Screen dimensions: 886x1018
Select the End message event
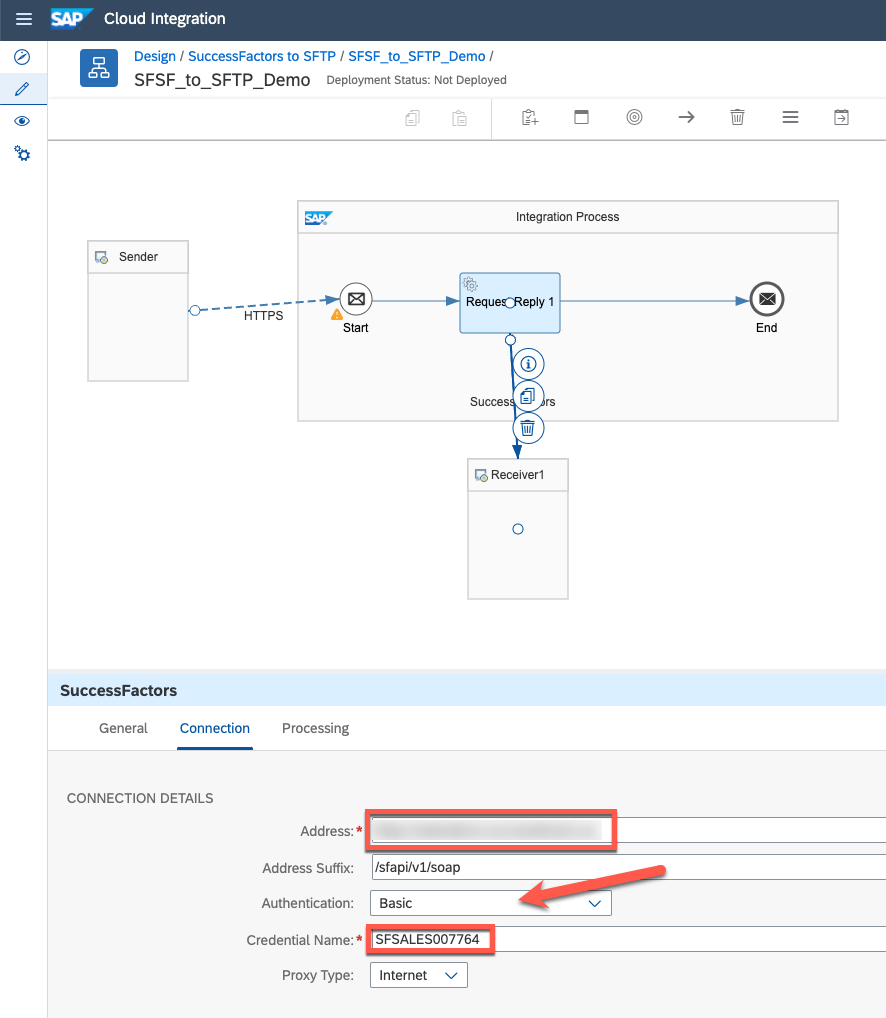click(767, 299)
